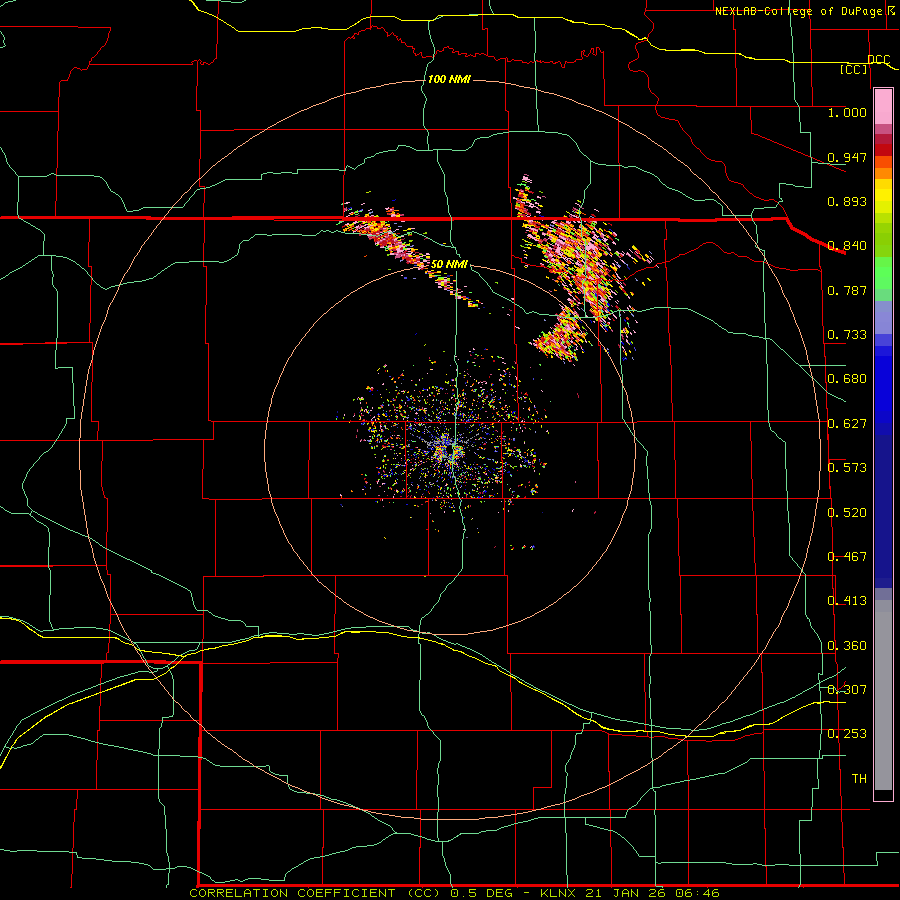This screenshot has height=900, width=900.
Task: Select the 0.840 scale value
Action: (847, 246)
